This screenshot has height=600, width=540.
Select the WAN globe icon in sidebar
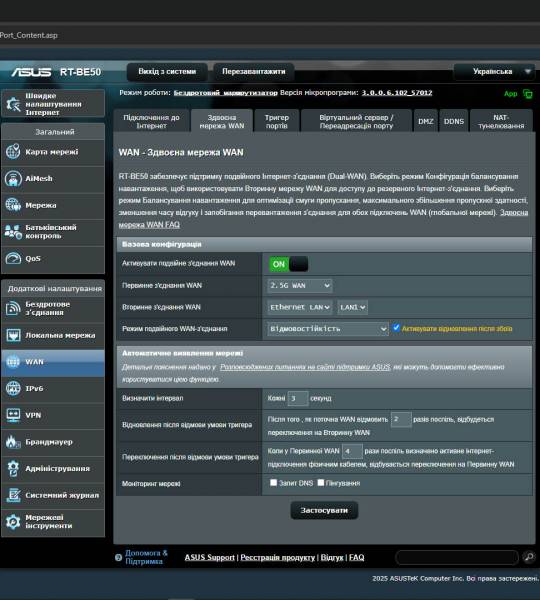click(x=13, y=362)
